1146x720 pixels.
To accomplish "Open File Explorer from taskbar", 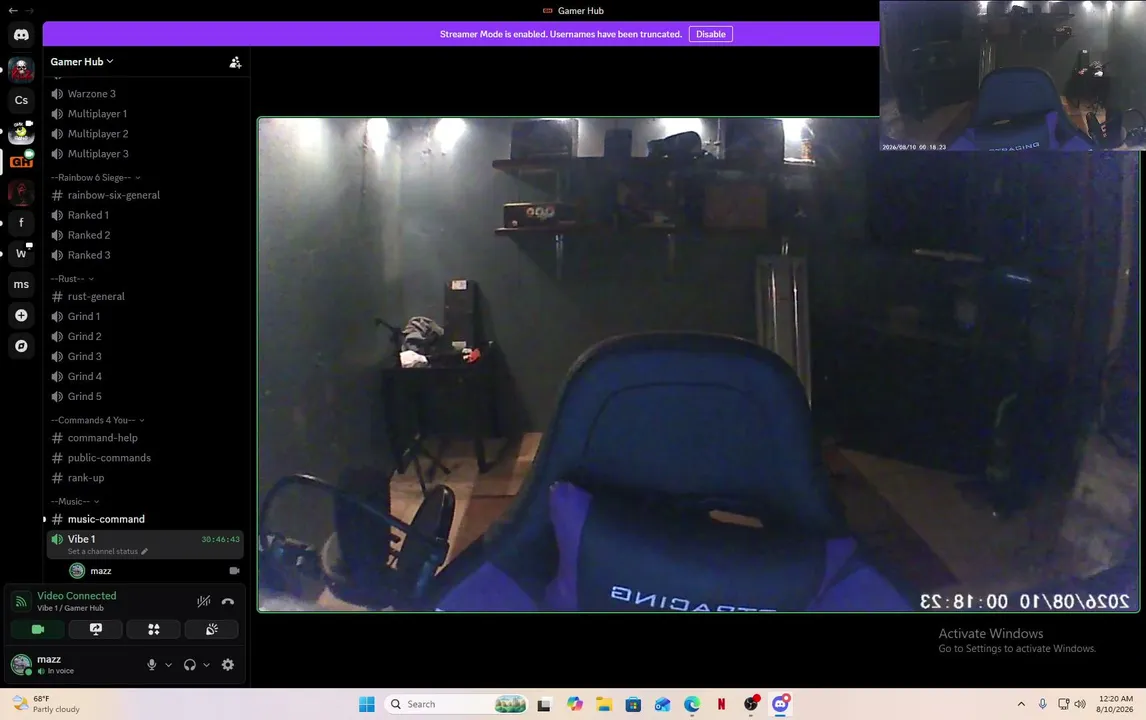I will pyautogui.click(x=604, y=704).
